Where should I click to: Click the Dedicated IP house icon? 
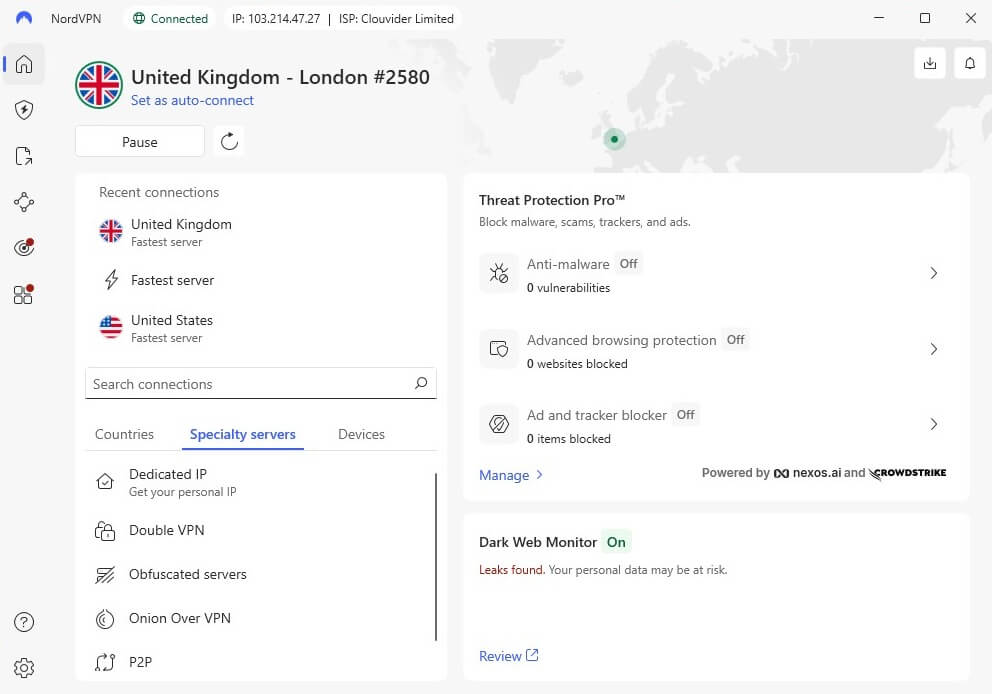coord(105,482)
